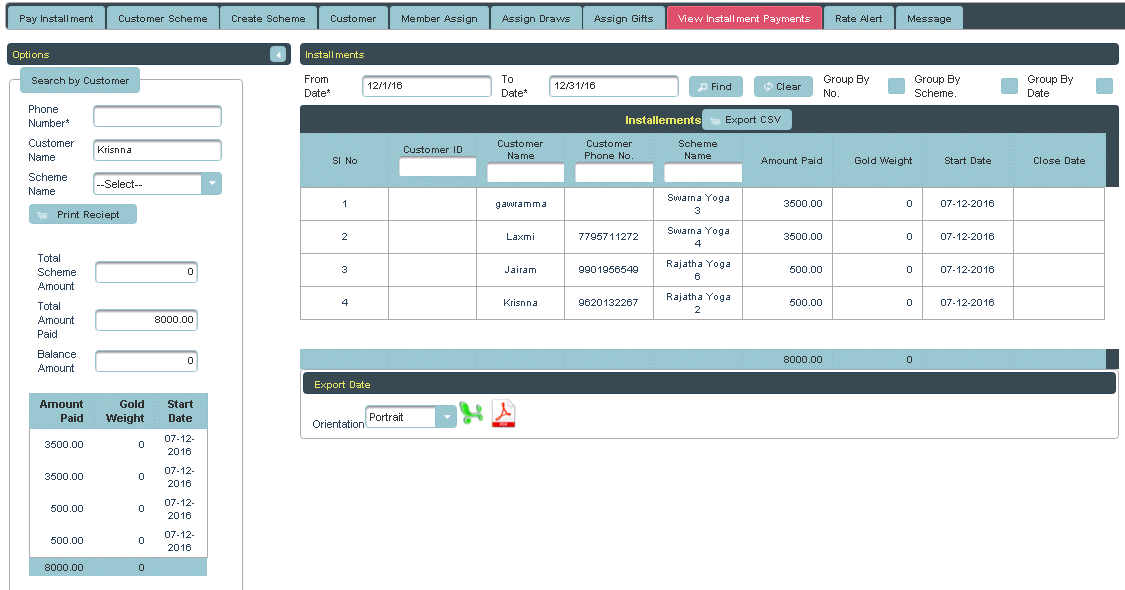Clear the date filter
This screenshot has width=1125, height=590.
782,87
